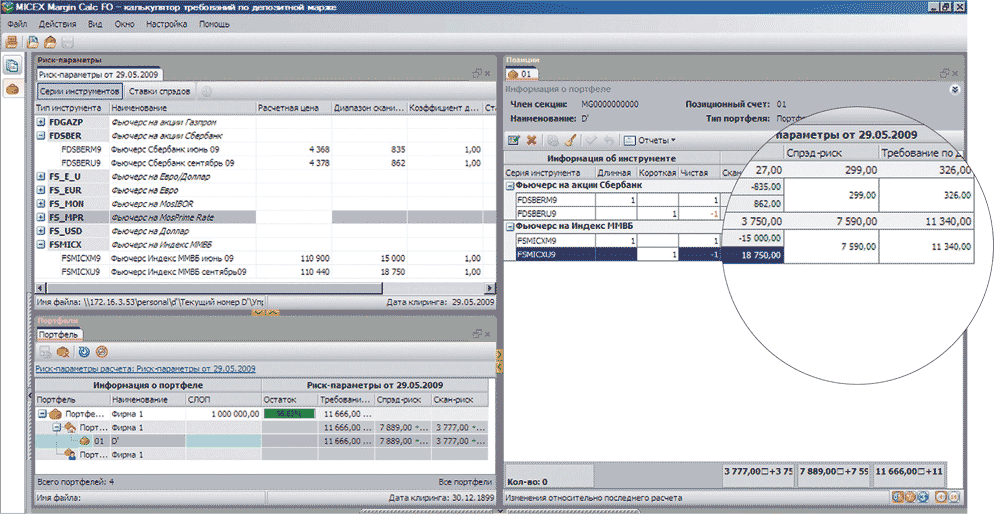This screenshot has height=514, width=1000.
Task: Collapse Фьючерс на Индекс ММВБ position group
Action: coord(510,227)
